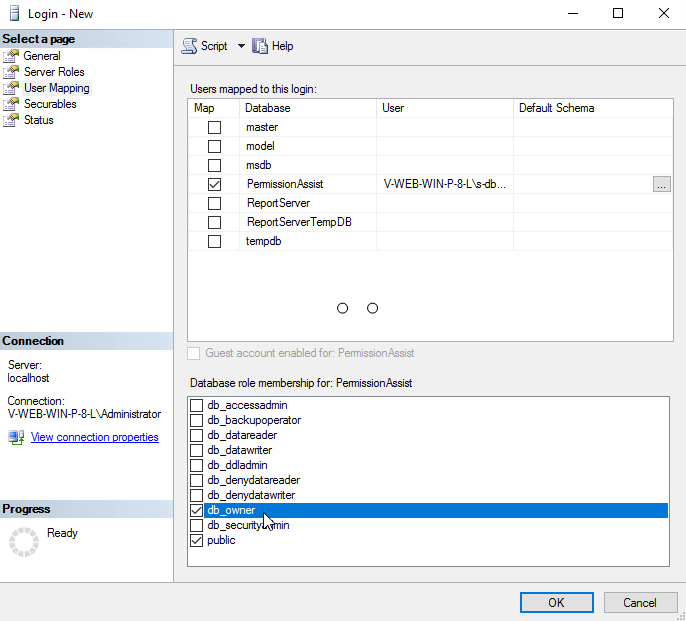Toggle the public role checkbox
686x621 pixels.
[x=196, y=540]
